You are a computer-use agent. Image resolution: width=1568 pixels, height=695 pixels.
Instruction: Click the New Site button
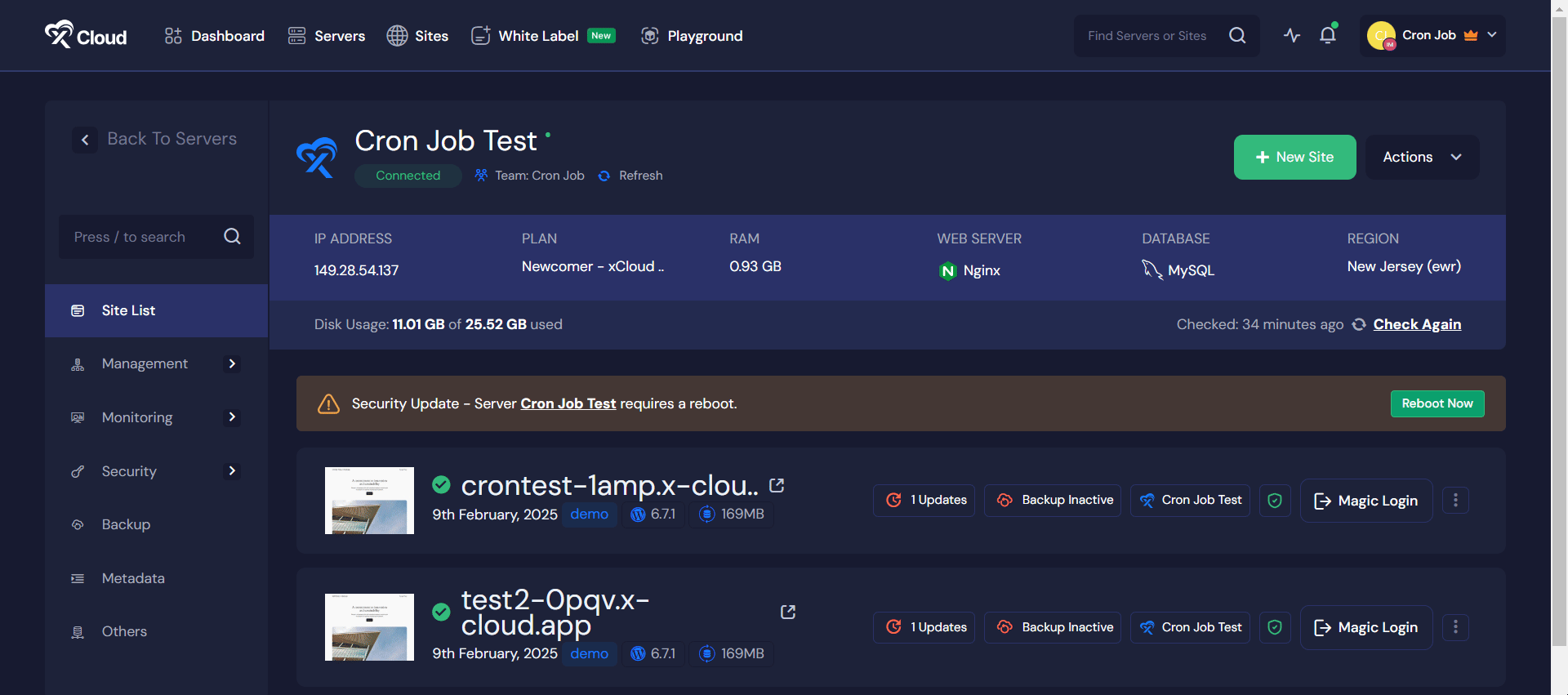1294,157
